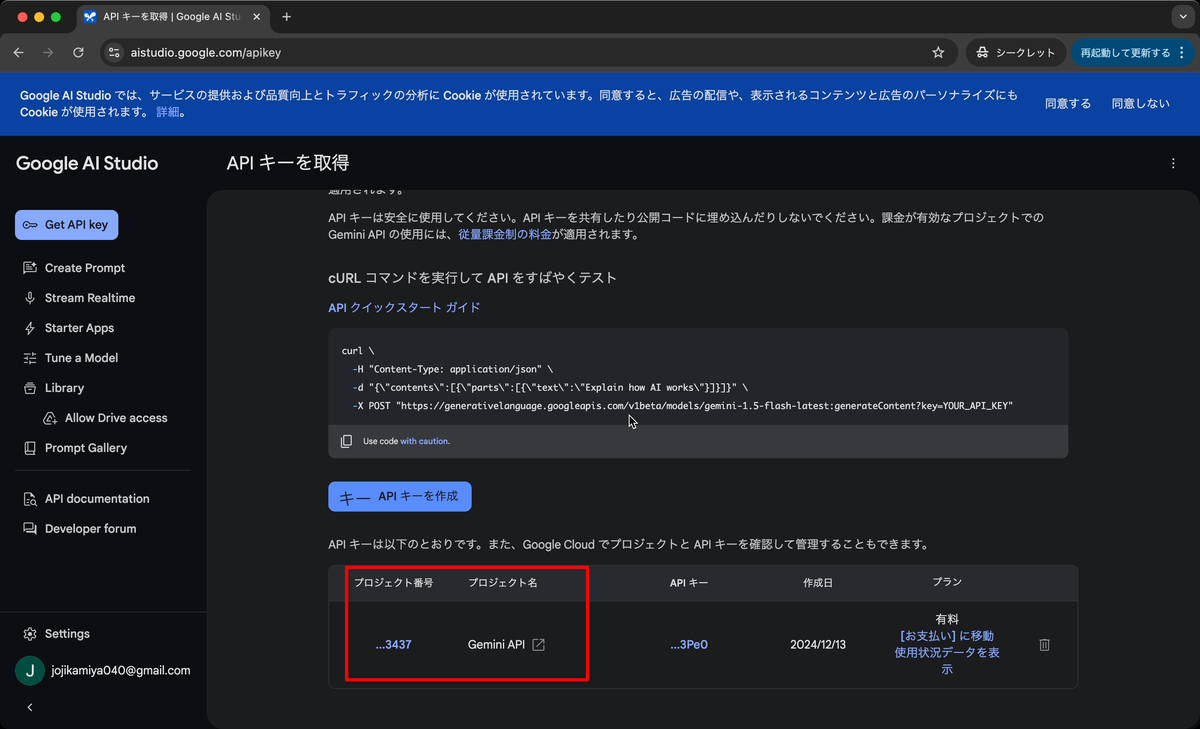Click the site info icon in the address bar

[x=113, y=53]
